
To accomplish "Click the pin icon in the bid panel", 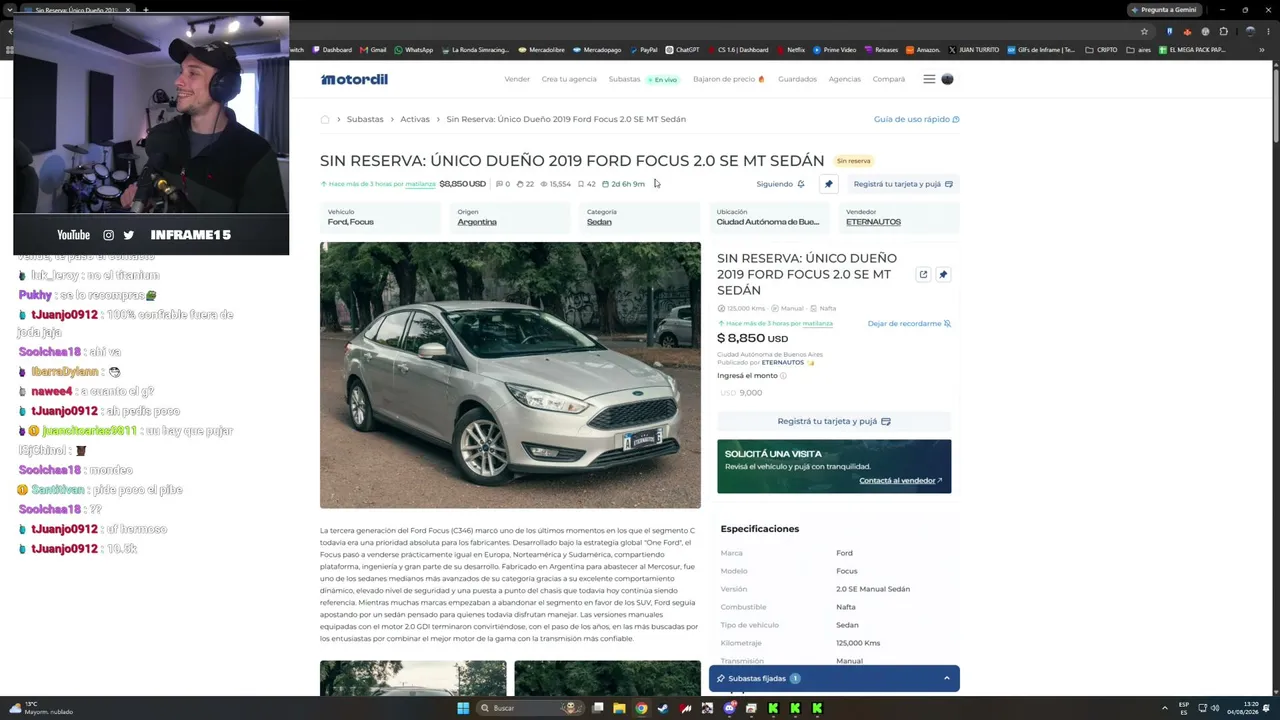I will click(x=942, y=274).
